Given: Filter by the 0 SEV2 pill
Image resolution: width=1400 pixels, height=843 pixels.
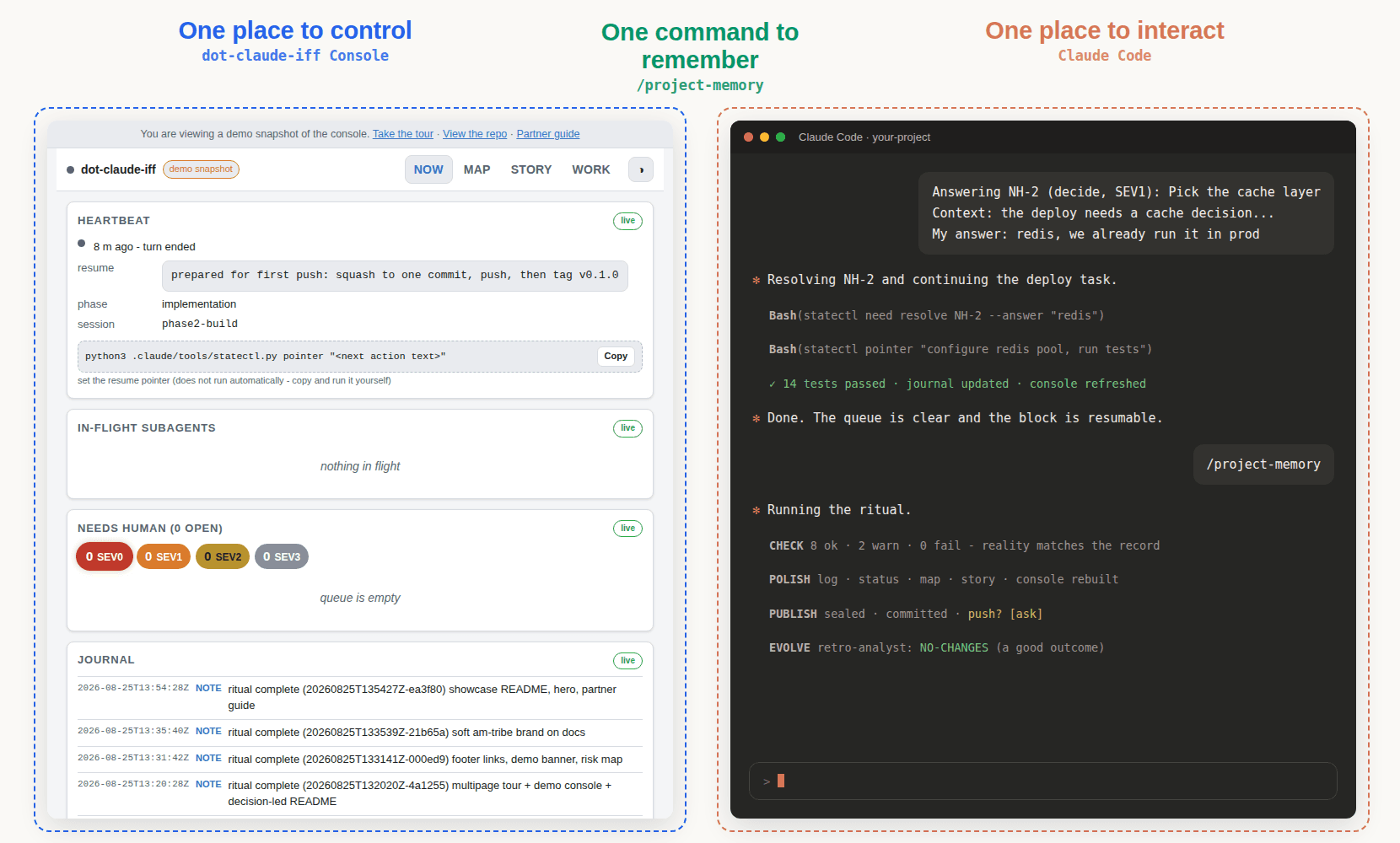Looking at the screenshot, I should pos(223,556).
